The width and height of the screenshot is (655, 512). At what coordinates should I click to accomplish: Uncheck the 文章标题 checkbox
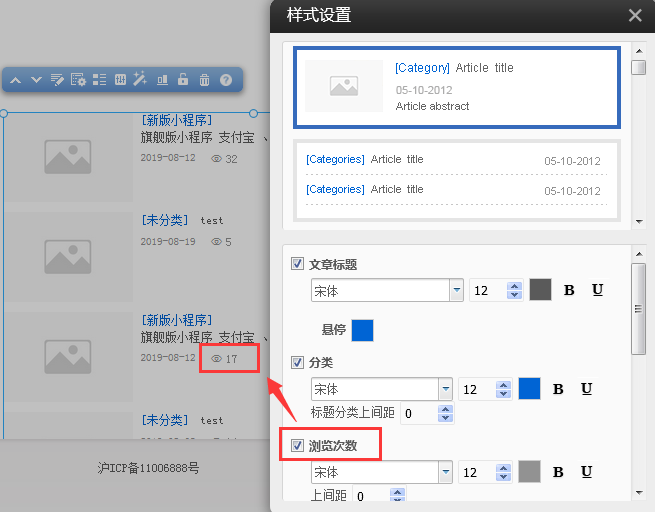[x=297, y=264]
